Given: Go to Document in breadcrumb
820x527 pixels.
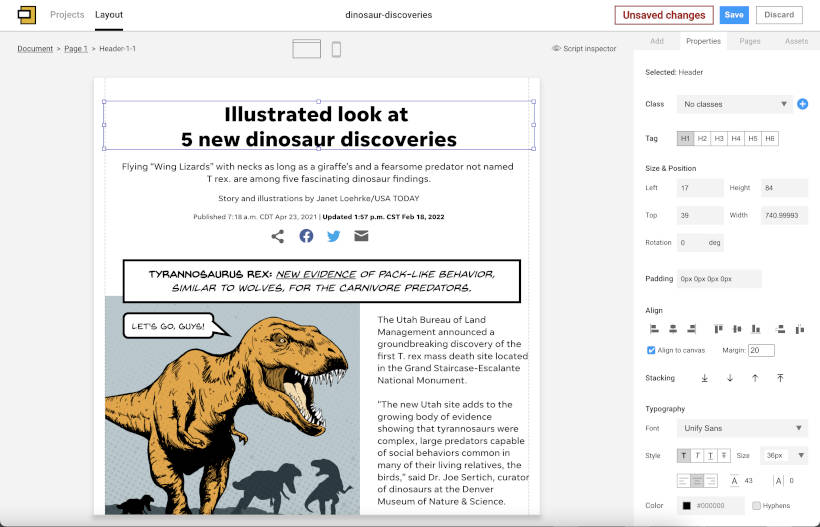Looking at the screenshot, I should [x=35, y=49].
